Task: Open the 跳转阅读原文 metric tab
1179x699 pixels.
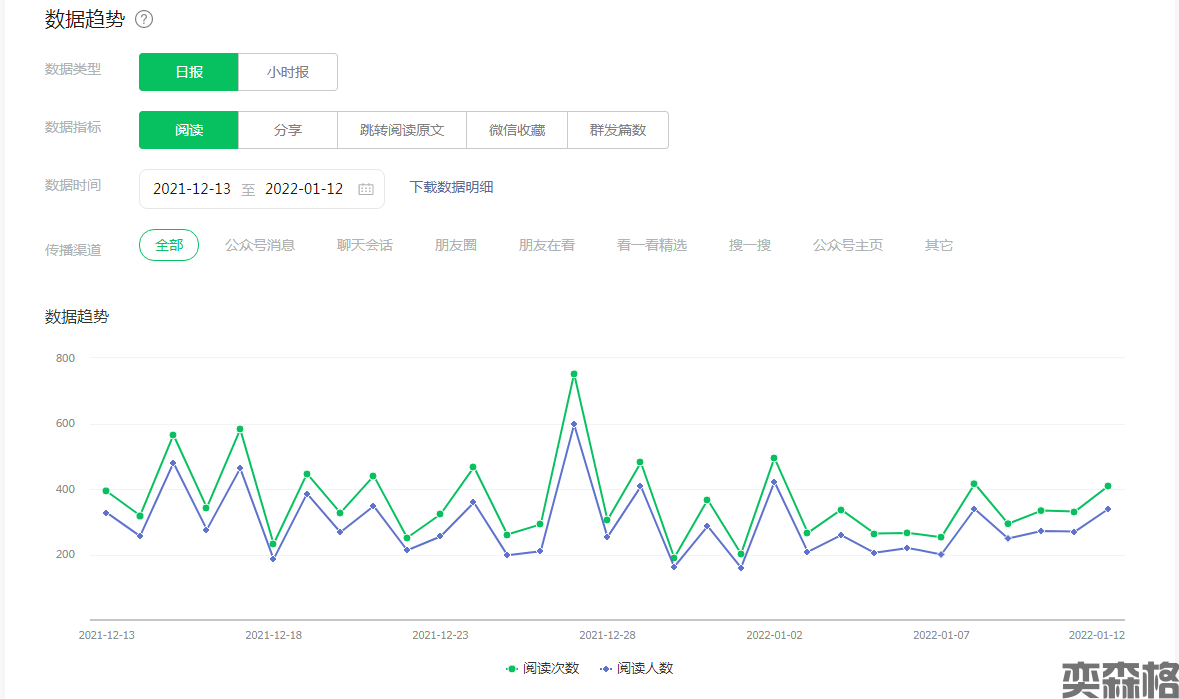Action: pyautogui.click(x=402, y=130)
